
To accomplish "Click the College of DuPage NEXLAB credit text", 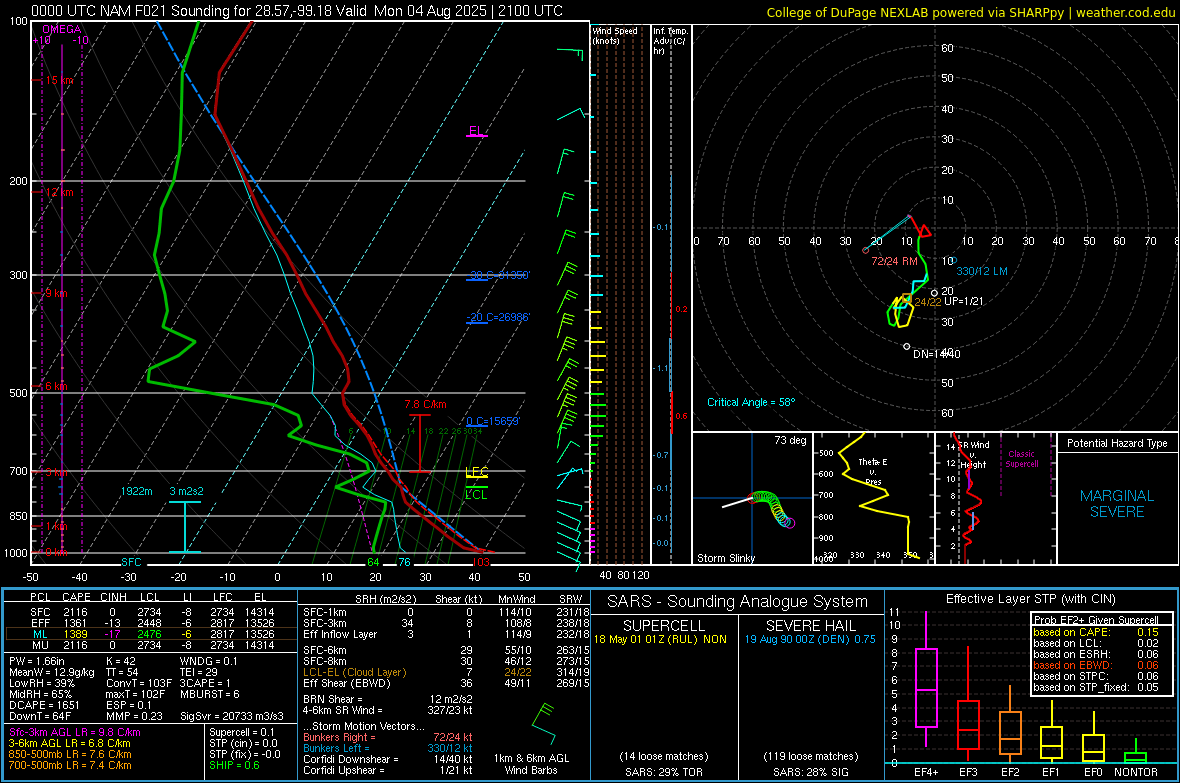I will pos(970,12).
